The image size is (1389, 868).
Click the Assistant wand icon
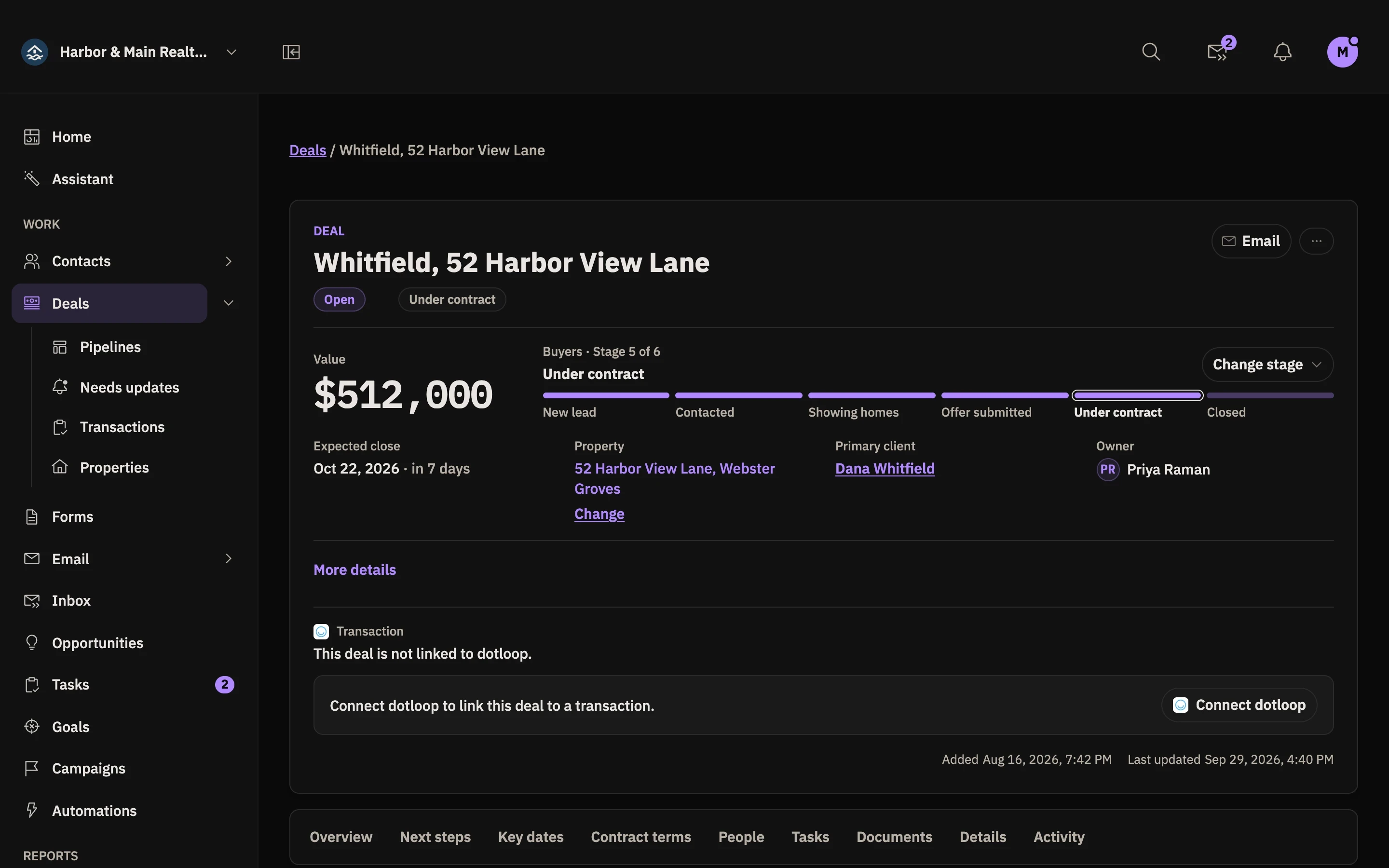click(x=31, y=178)
